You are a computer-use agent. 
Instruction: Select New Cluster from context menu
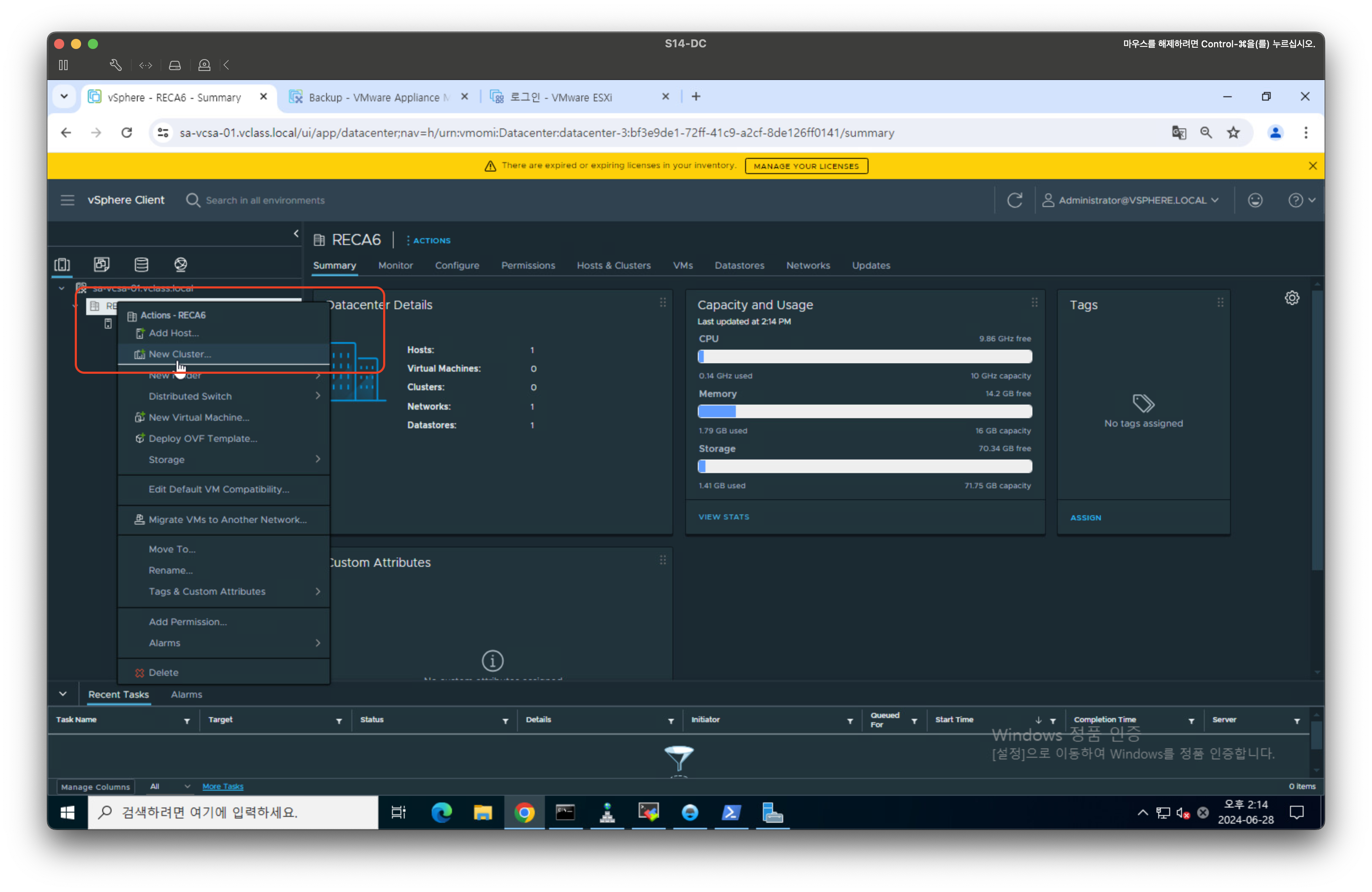(179, 354)
